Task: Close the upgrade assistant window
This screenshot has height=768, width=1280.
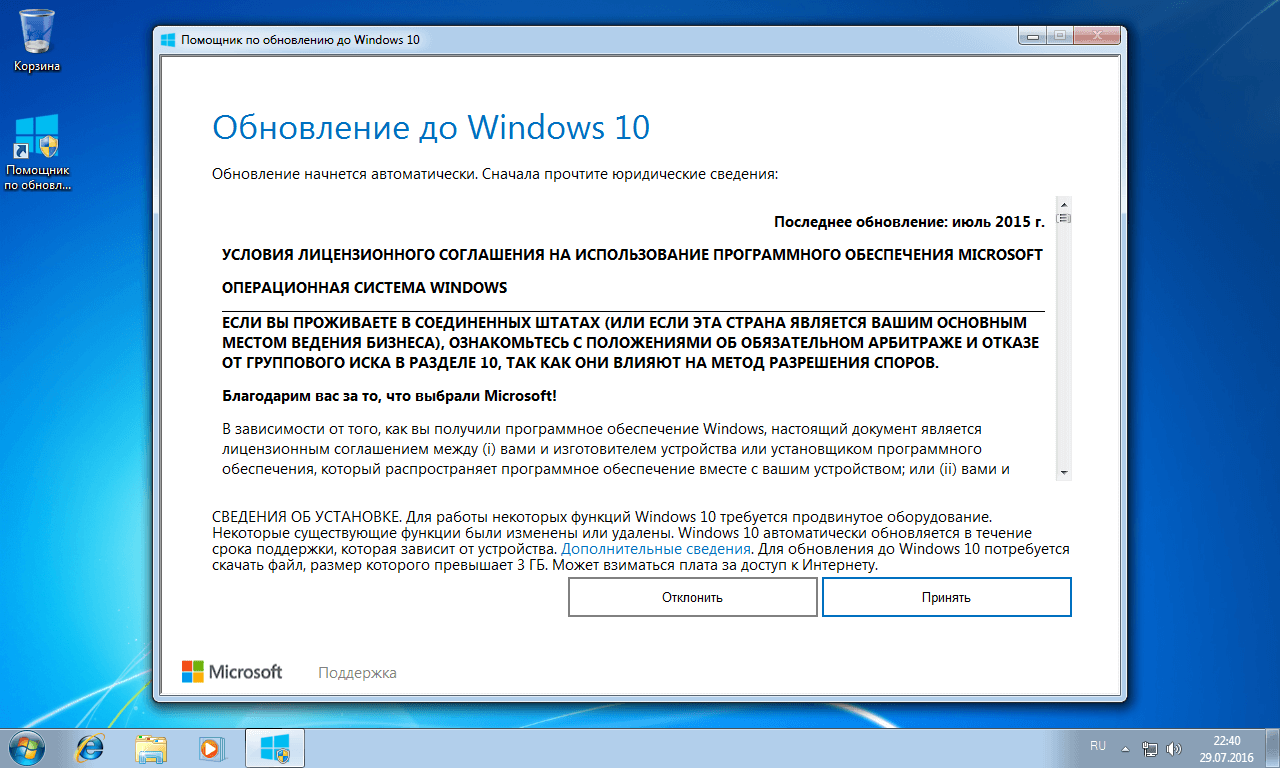Action: tap(1097, 36)
